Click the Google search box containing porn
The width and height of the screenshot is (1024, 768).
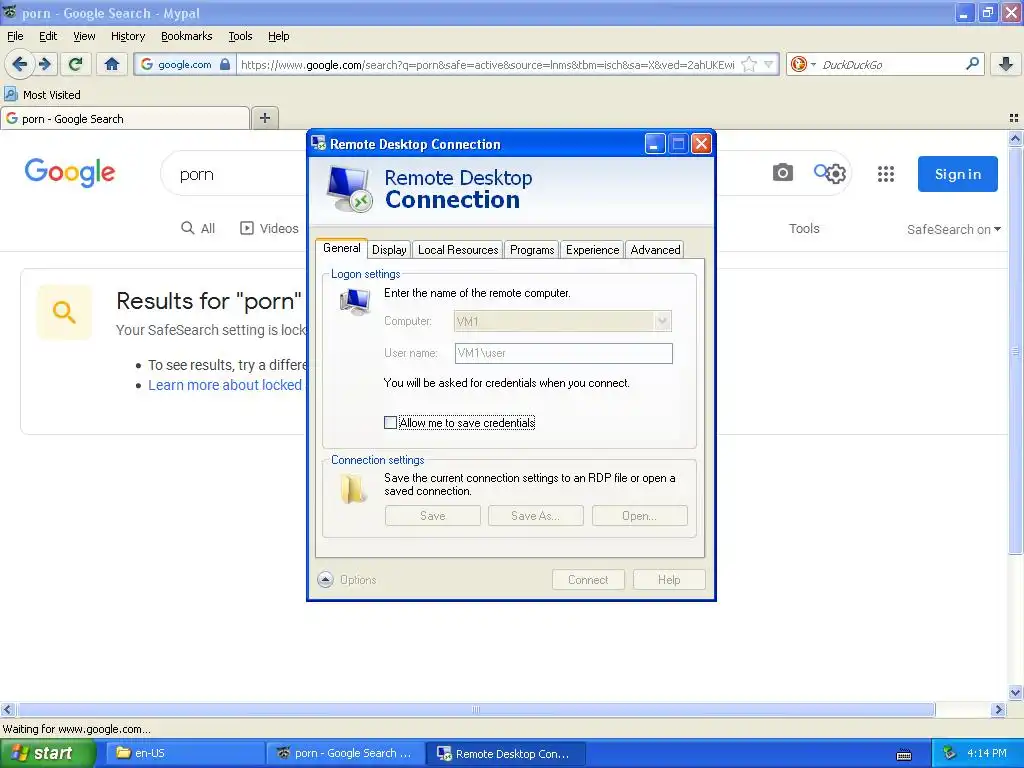point(235,174)
